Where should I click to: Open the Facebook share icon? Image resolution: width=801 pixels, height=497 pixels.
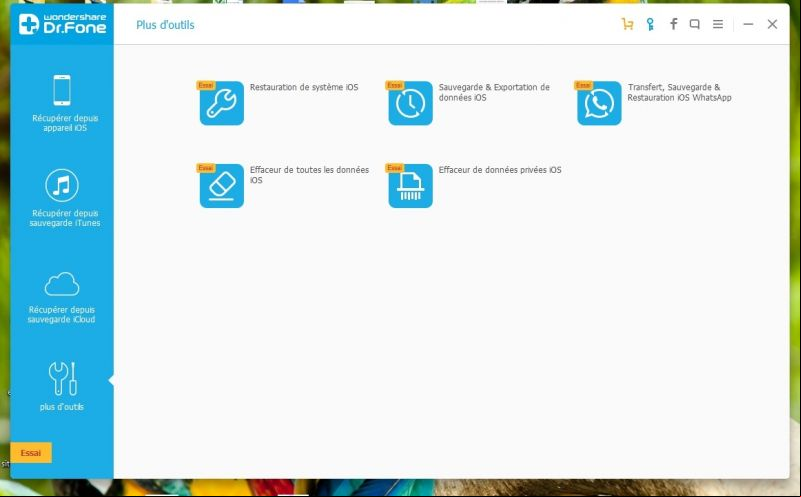[673, 24]
